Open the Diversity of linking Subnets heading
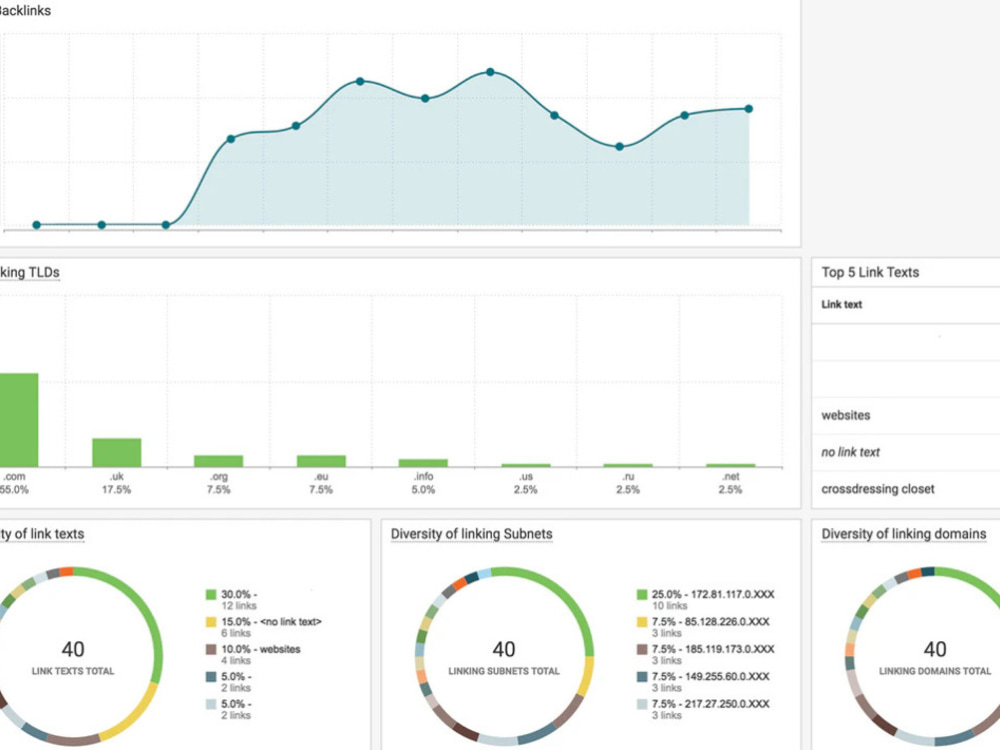This screenshot has height=750, width=1000. (x=471, y=534)
